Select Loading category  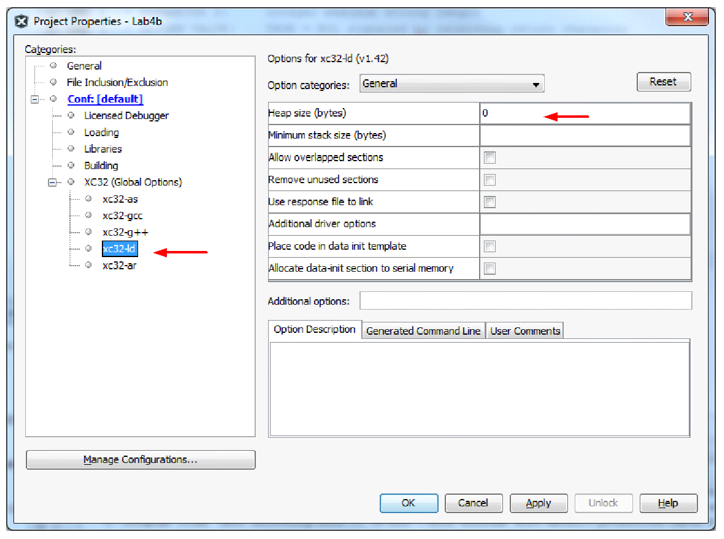[x=102, y=132]
